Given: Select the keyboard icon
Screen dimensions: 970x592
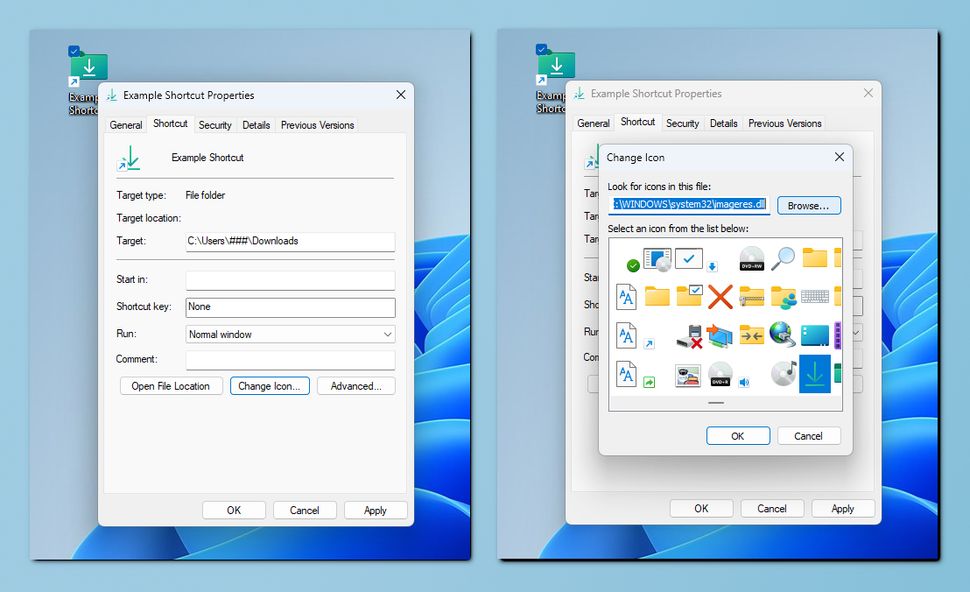Looking at the screenshot, I should pyautogui.click(x=815, y=295).
